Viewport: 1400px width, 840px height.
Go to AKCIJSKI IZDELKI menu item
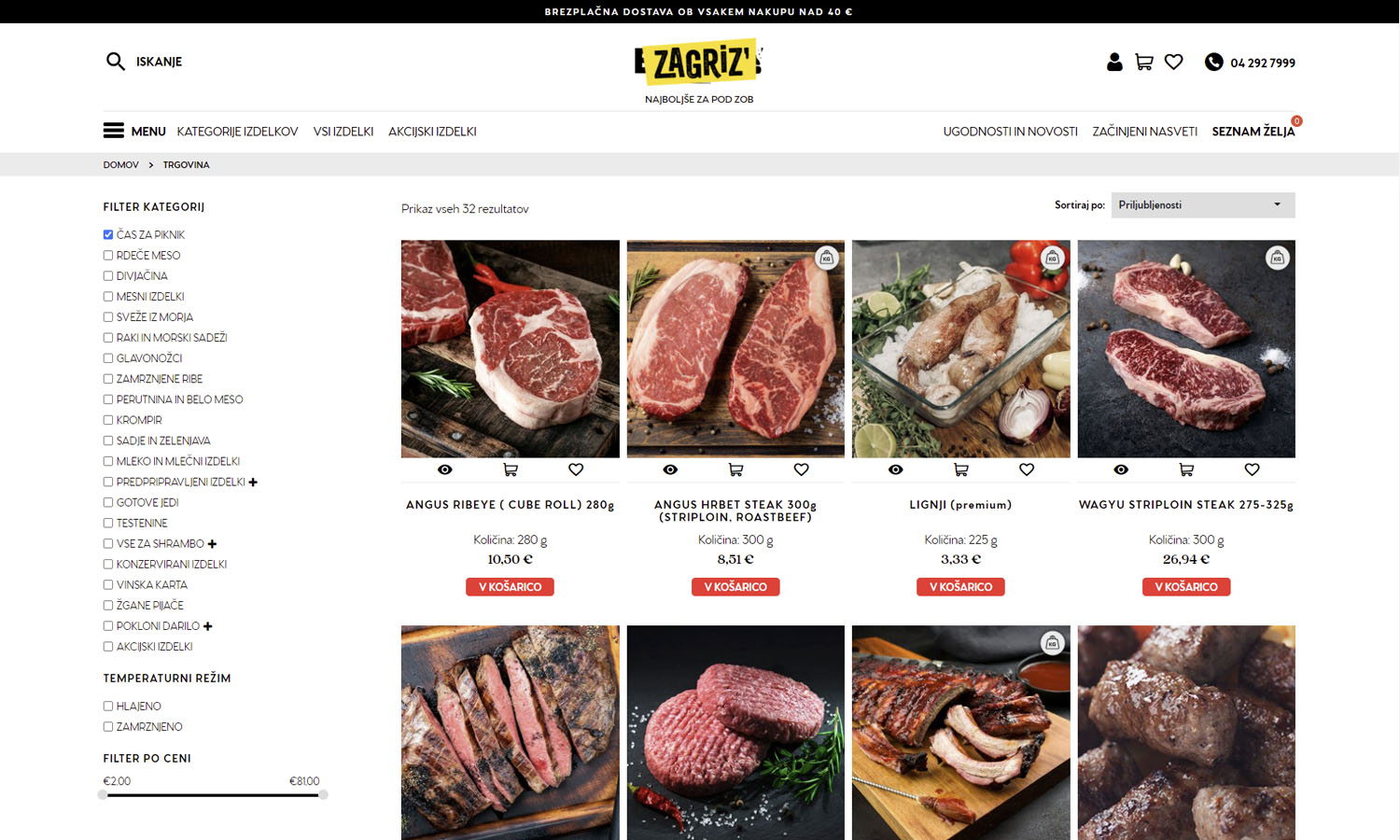tap(432, 132)
